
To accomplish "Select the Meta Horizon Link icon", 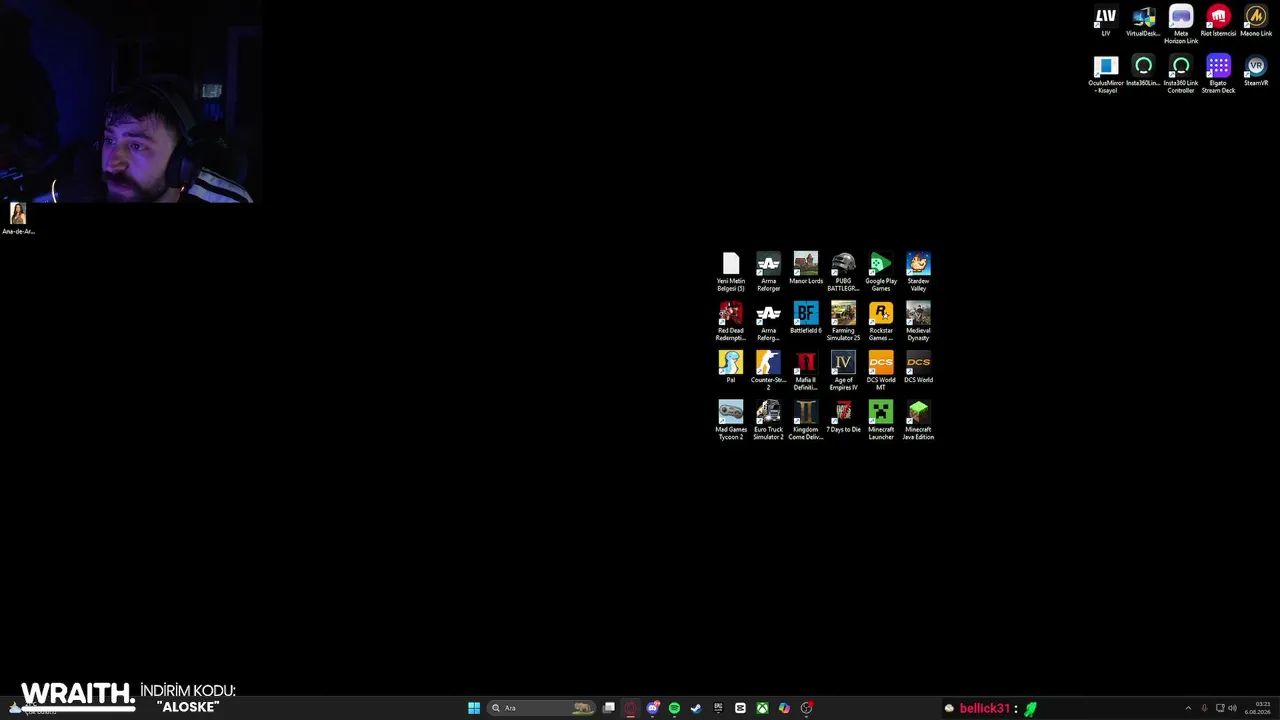I will pyautogui.click(x=1181, y=25).
